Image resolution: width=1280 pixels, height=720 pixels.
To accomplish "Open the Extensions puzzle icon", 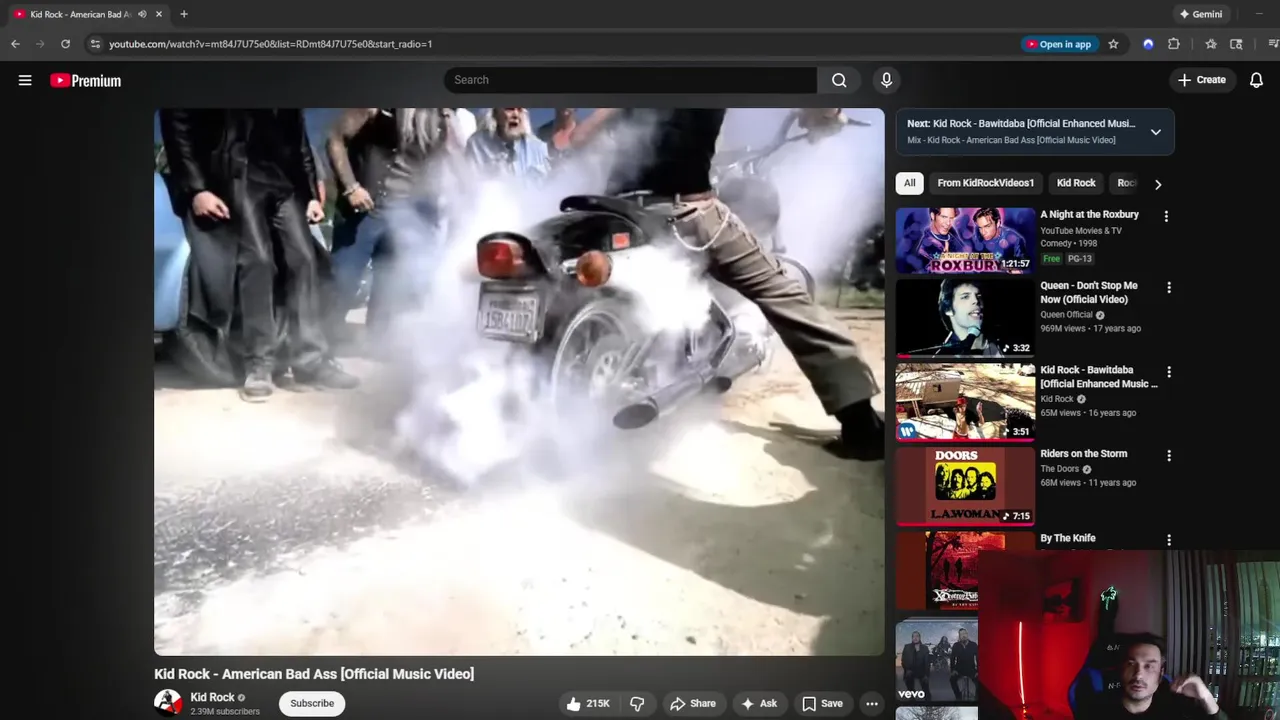I will pos(1174,44).
